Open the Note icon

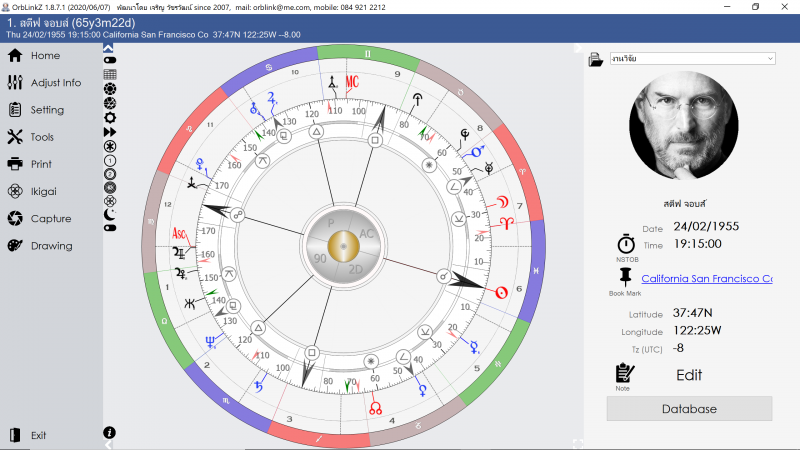tap(625, 373)
